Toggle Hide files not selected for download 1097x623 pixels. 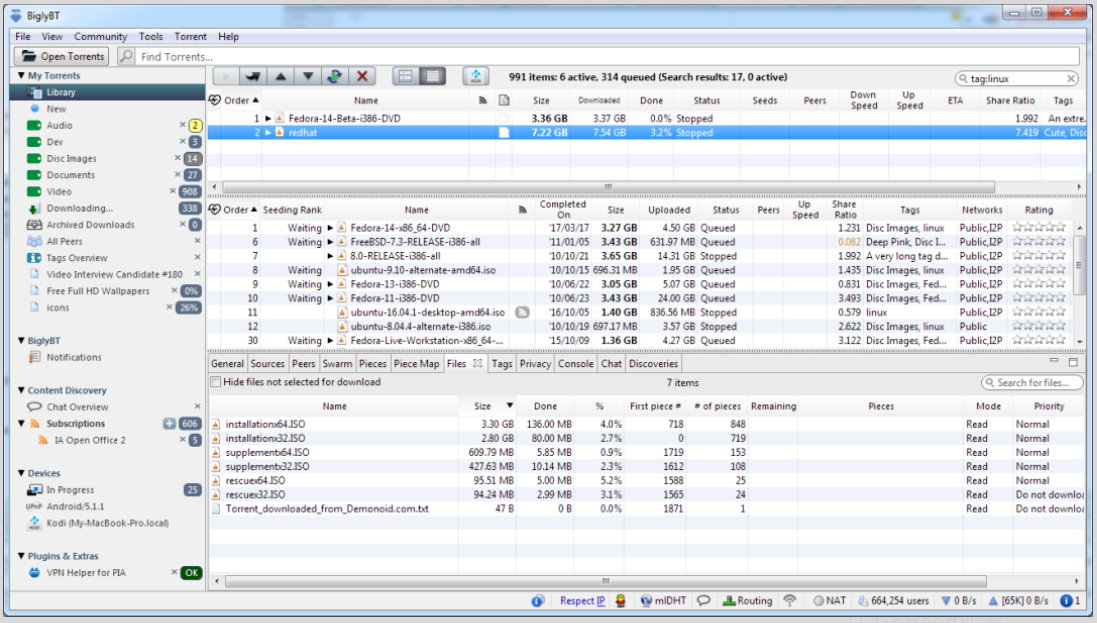(216, 382)
